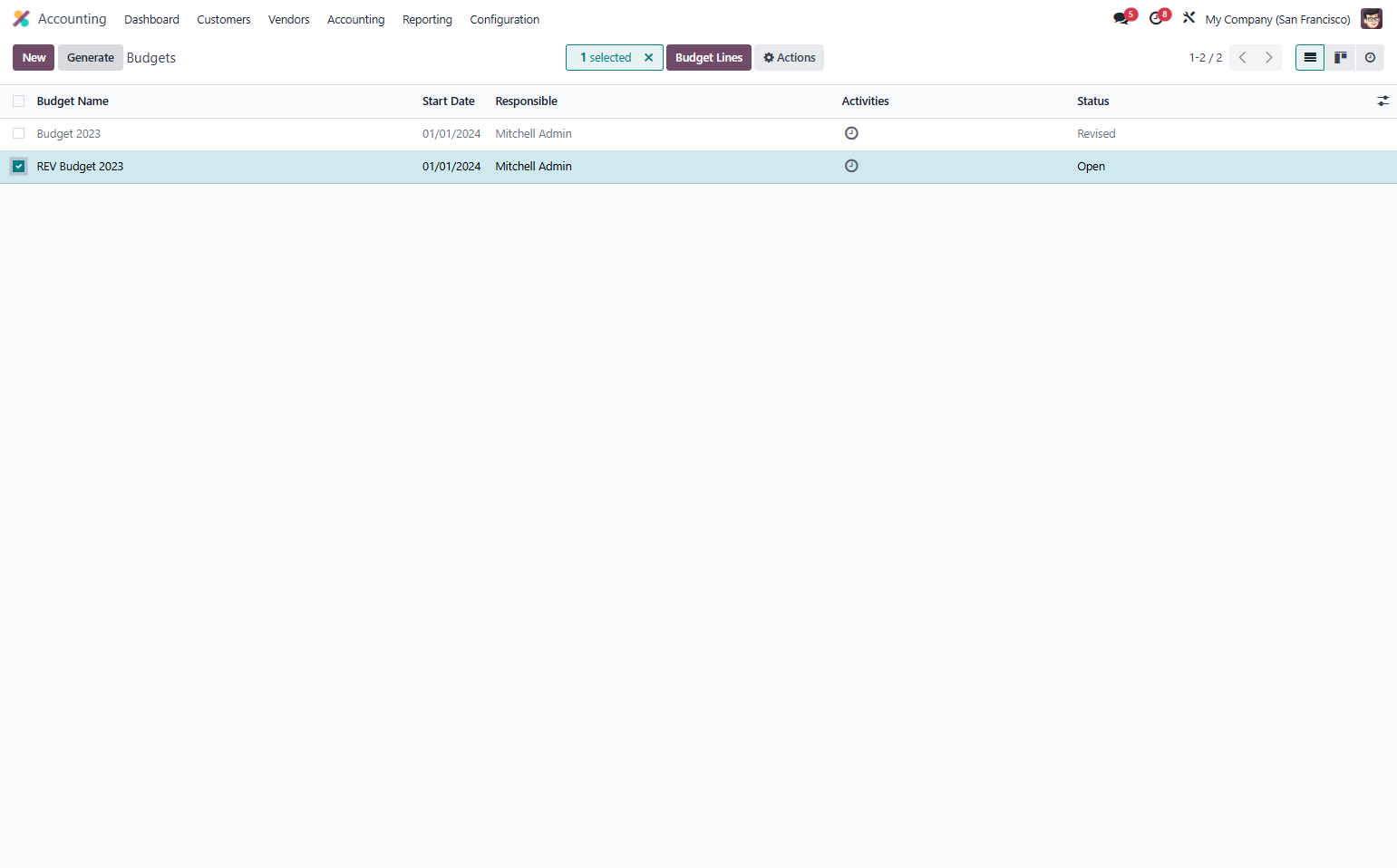
Task: Go to the Dashboard menu
Action: pyautogui.click(x=151, y=19)
